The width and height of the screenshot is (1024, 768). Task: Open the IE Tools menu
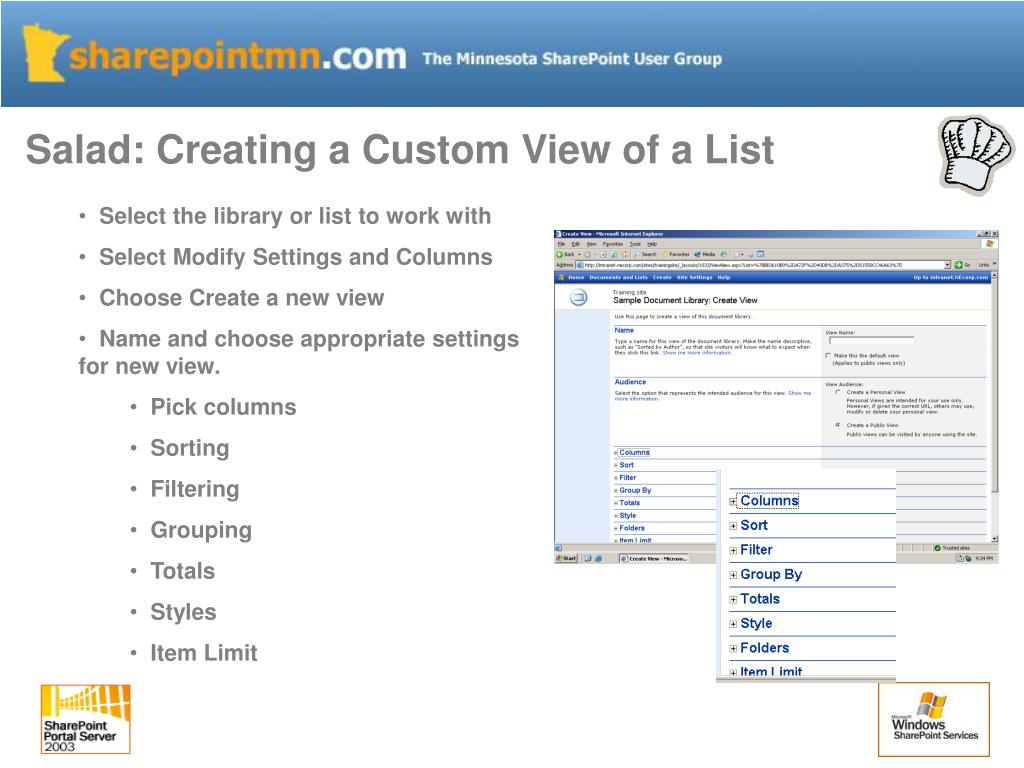(x=635, y=244)
